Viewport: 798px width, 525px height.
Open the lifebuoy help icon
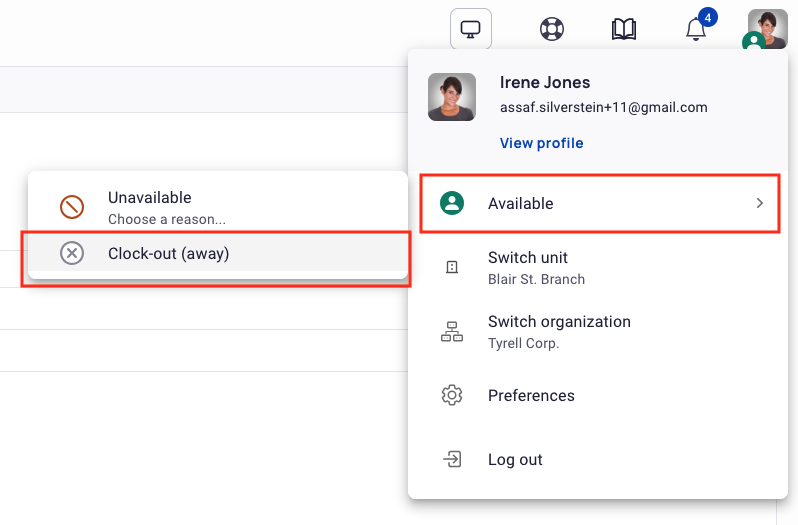pyautogui.click(x=552, y=28)
